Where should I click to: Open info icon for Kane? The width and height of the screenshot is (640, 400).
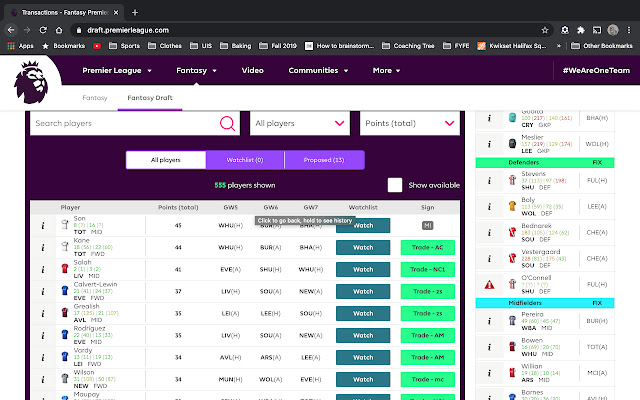43,248
